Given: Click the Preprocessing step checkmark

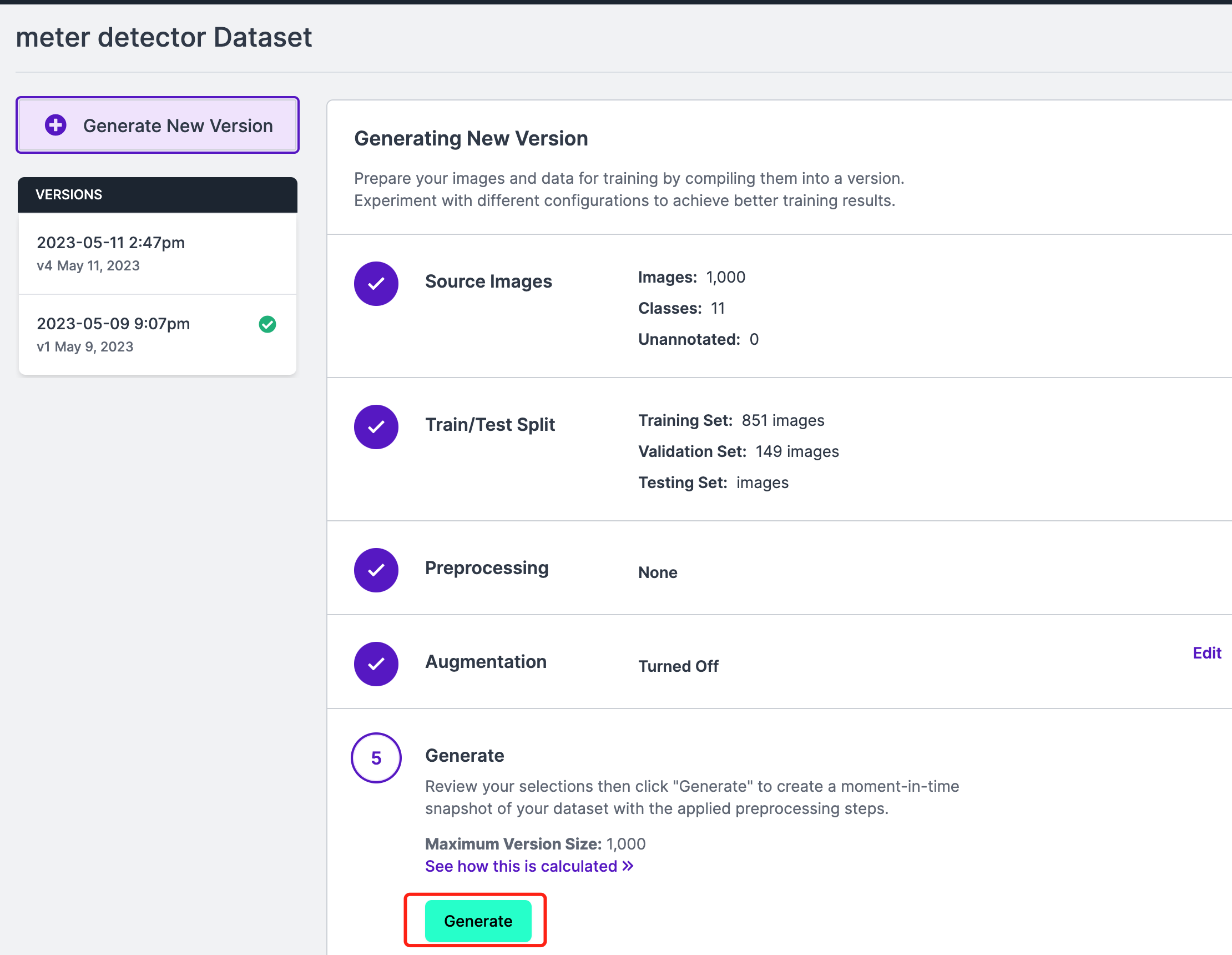Looking at the screenshot, I should [x=376, y=570].
